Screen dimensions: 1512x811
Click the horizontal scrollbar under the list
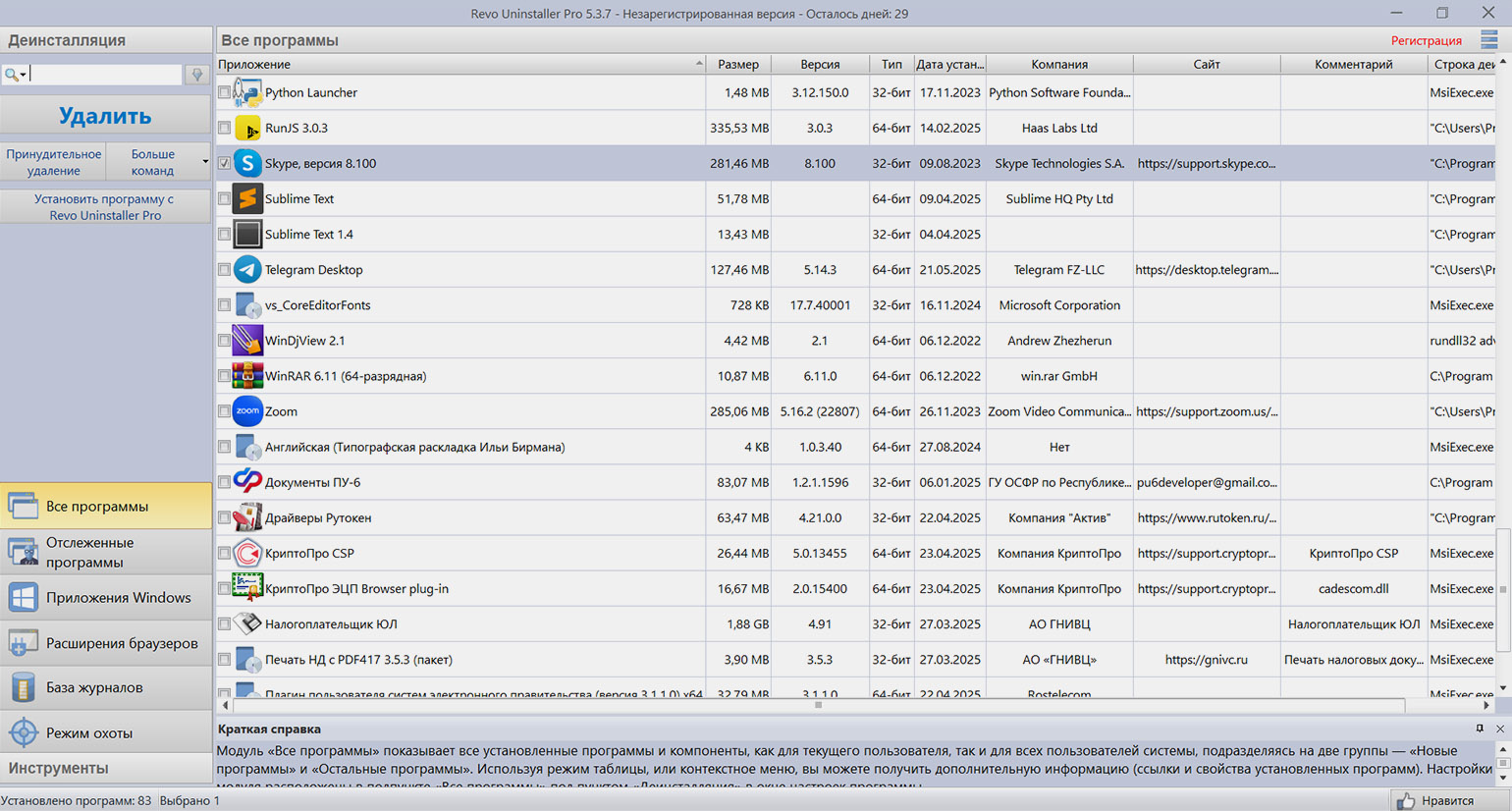[817, 705]
